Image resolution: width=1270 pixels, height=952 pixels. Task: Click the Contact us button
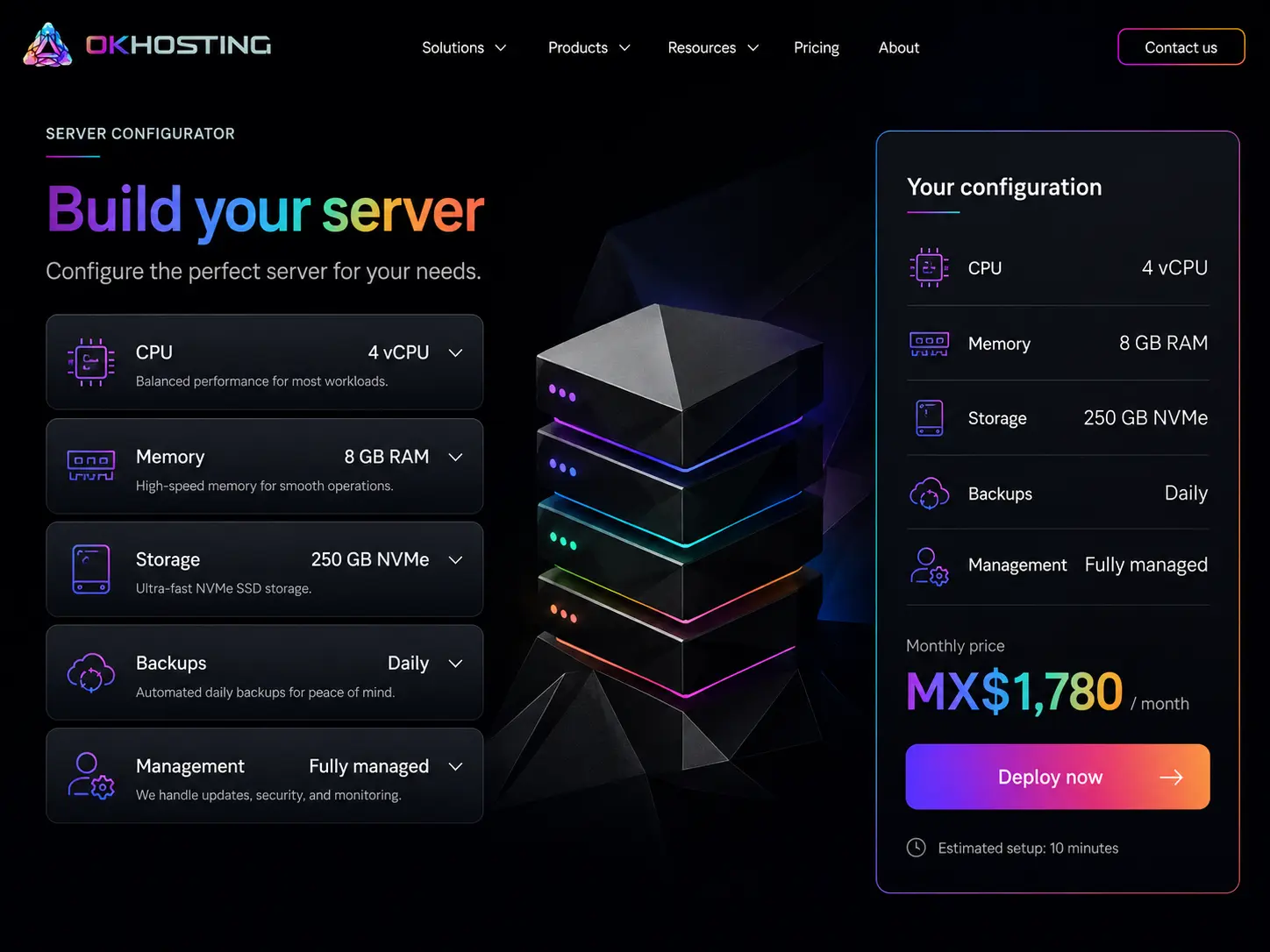click(1181, 47)
